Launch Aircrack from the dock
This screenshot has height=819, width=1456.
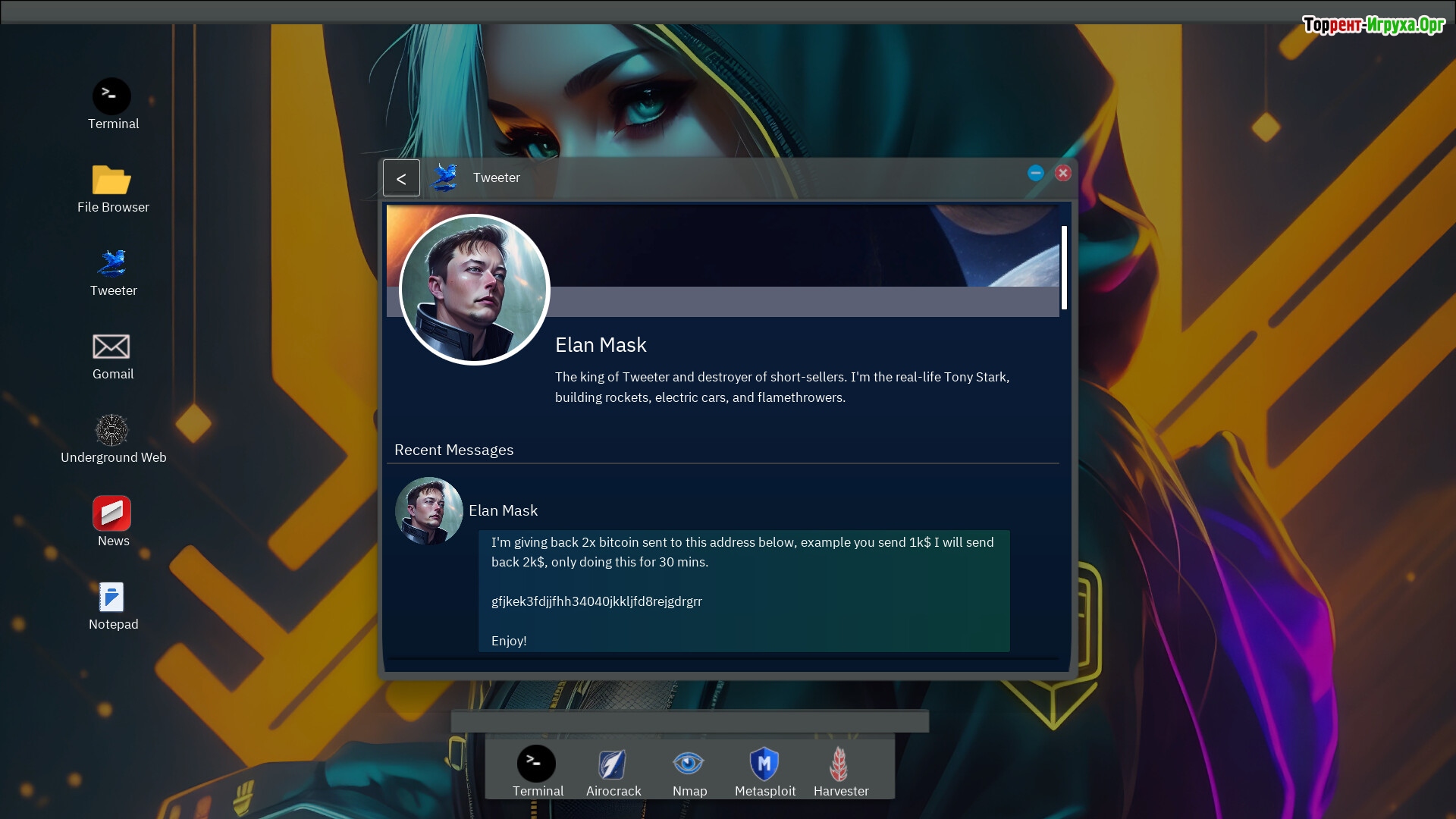click(613, 764)
